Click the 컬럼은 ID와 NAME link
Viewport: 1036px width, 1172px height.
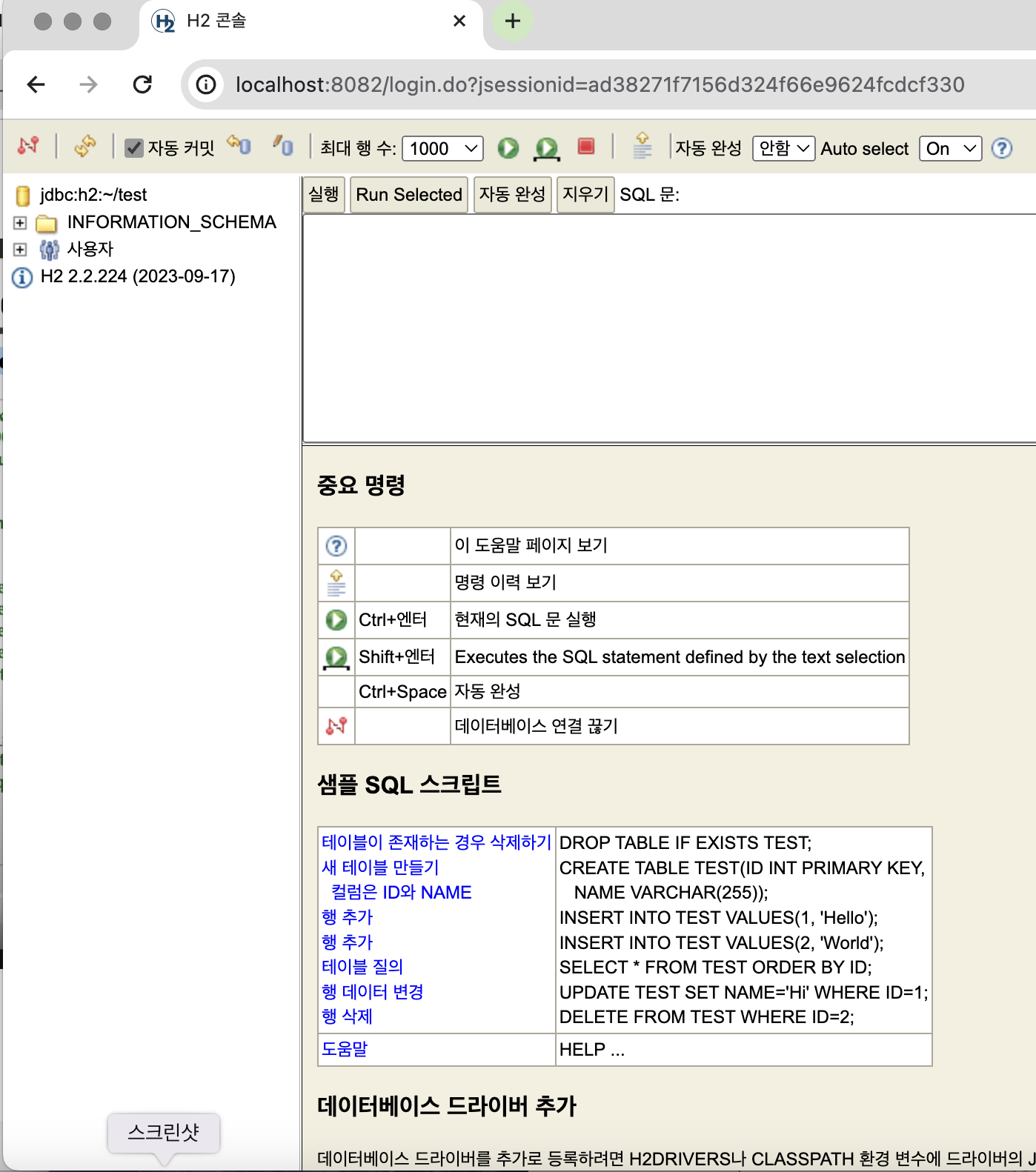(402, 893)
